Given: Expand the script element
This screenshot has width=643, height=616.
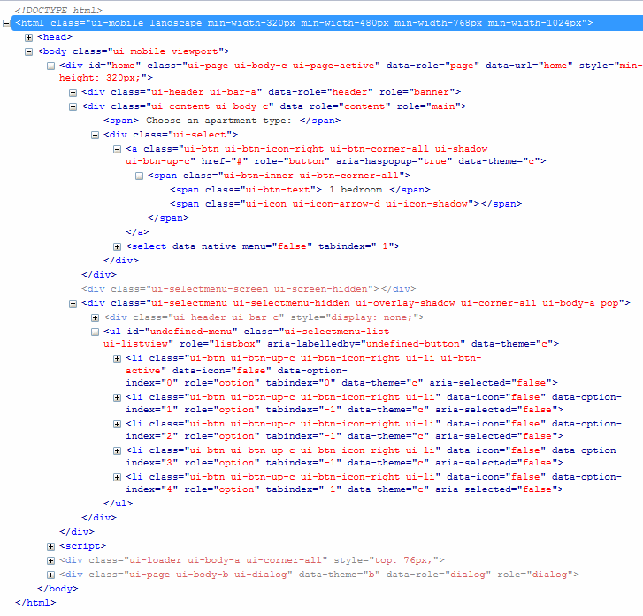Looking at the screenshot, I should coord(51,547).
